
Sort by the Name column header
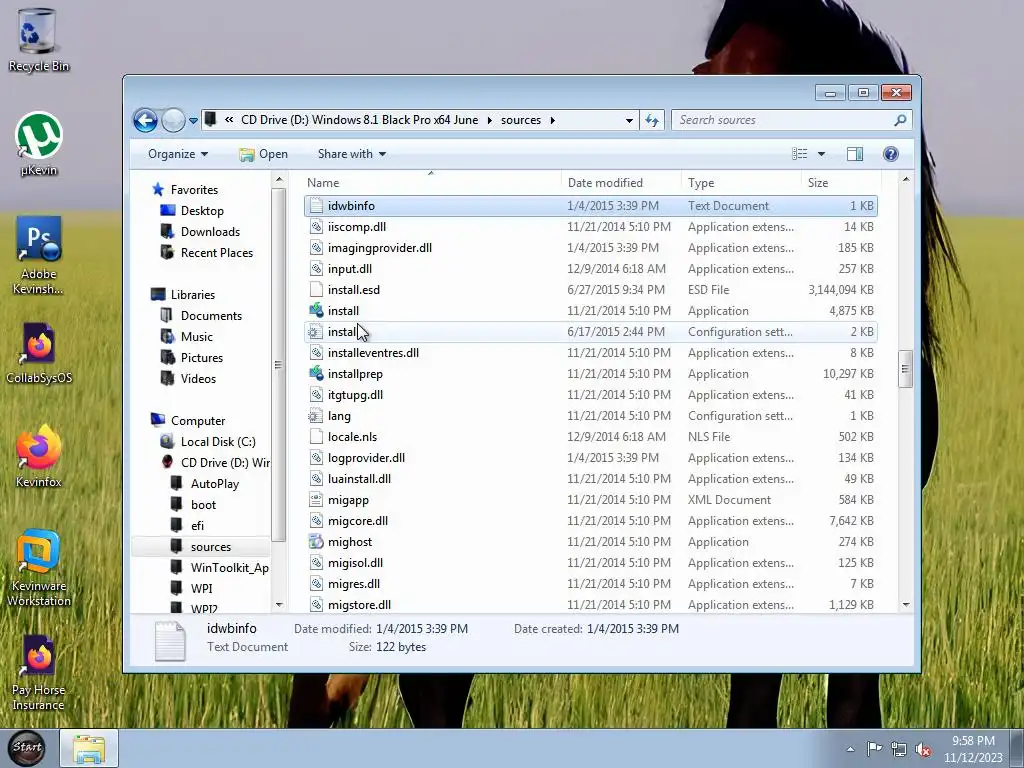tap(431, 183)
